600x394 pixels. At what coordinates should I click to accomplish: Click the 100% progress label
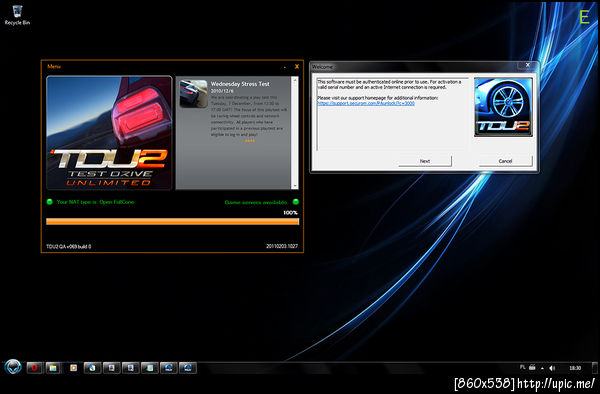click(x=290, y=213)
